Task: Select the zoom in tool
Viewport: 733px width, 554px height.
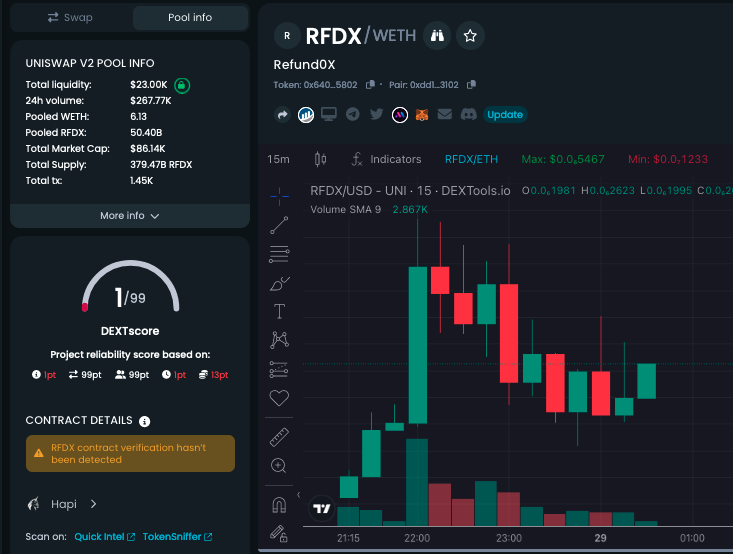Action: 279,466
